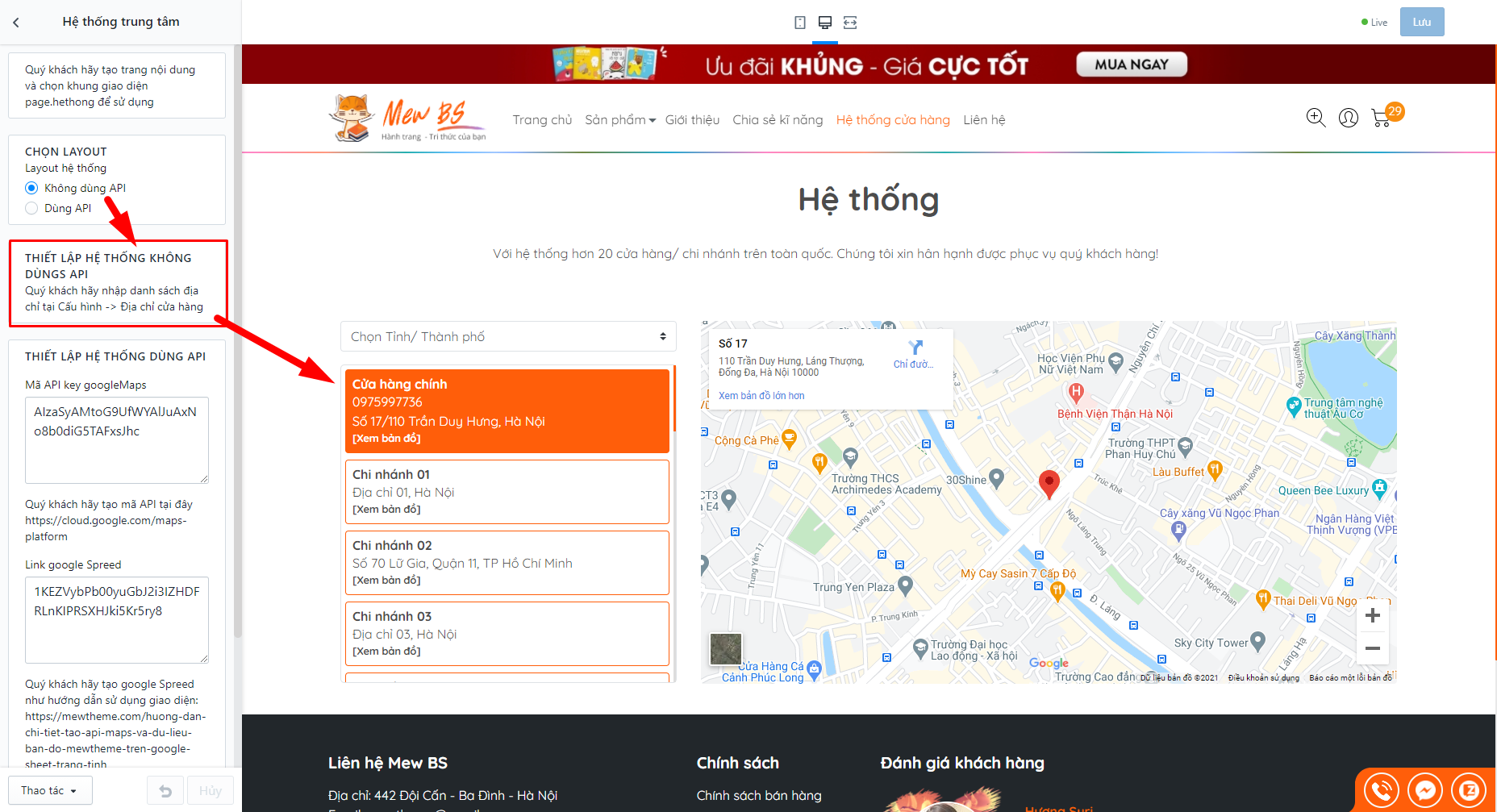
Task: Open the shopping cart icon
Action: pos(1381,119)
